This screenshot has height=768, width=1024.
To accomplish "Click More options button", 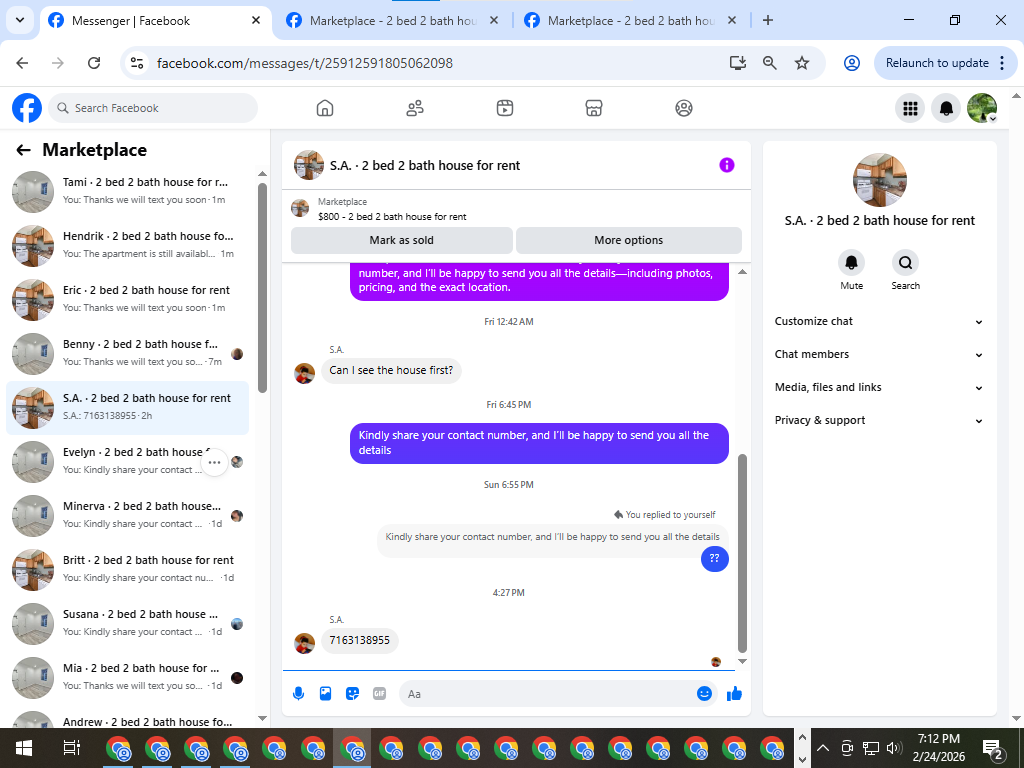I will (629, 240).
